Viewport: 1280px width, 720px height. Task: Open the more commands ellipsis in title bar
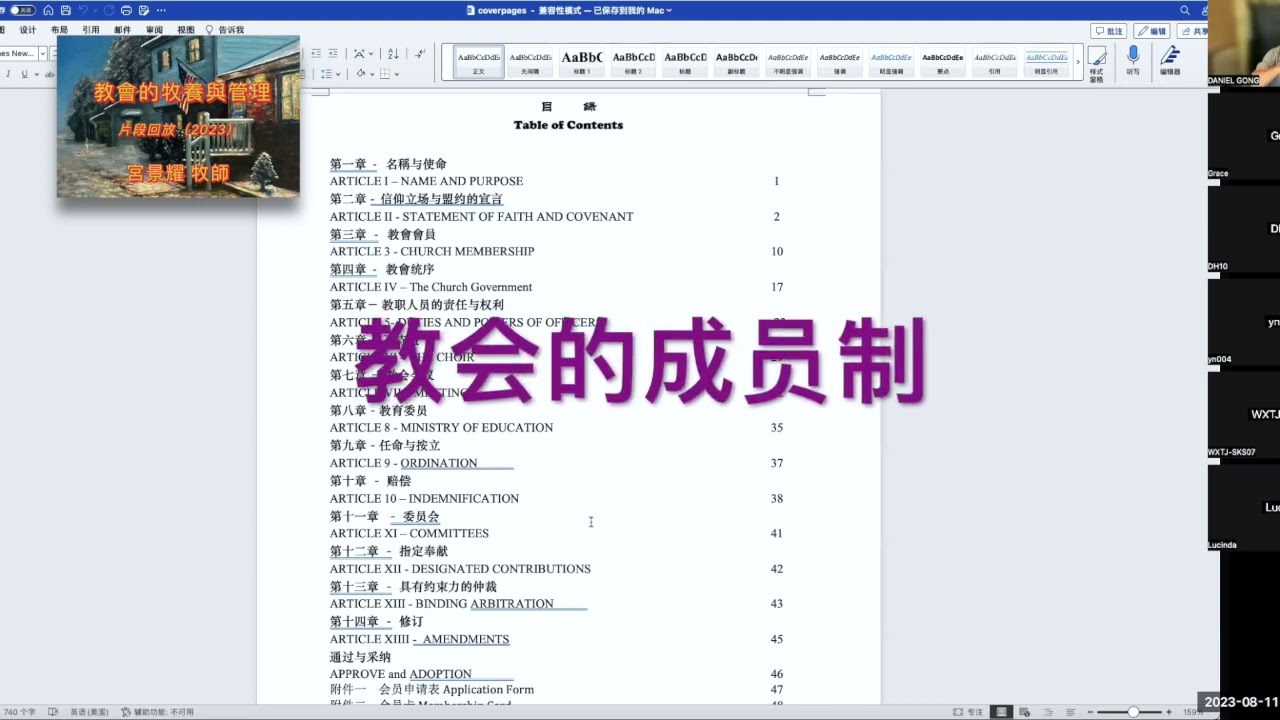(162, 10)
